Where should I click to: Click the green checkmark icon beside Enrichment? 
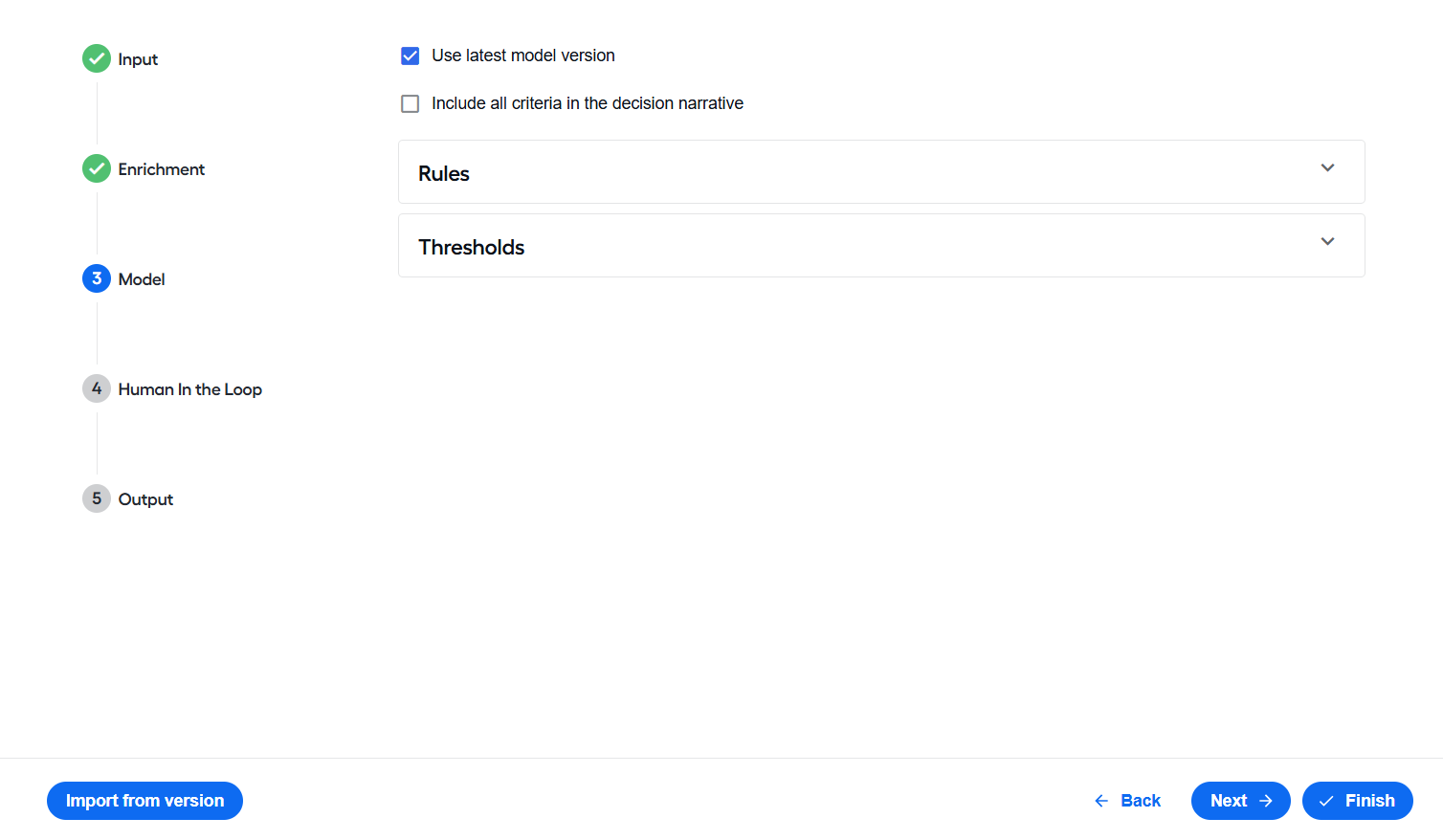(x=97, y=168)
